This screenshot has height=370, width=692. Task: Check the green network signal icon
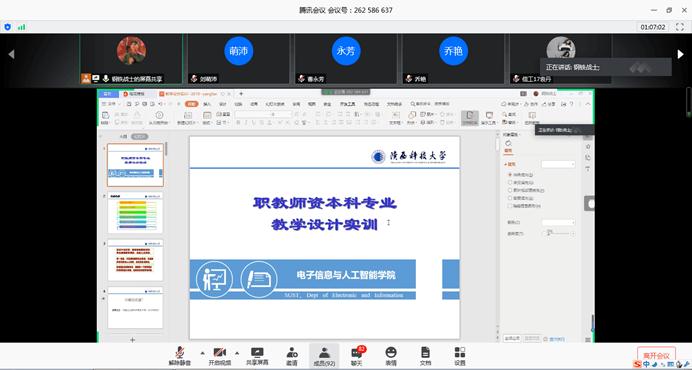(x=21, y=27)
